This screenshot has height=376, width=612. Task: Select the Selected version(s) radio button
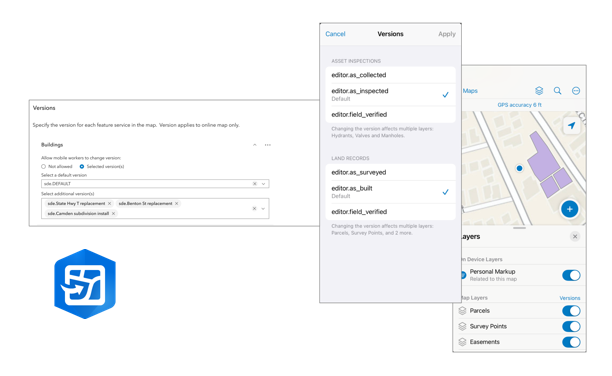[82, 166]
